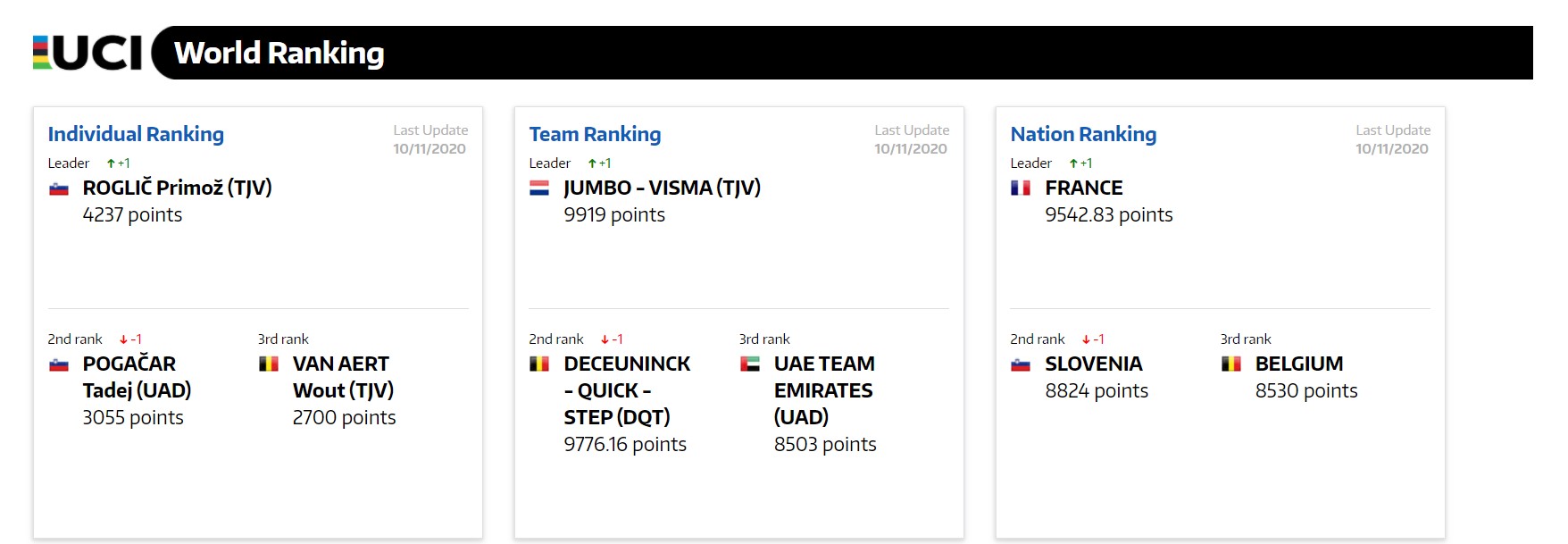Screen dimensions: 1568x544
Task: Click the UCI logo
Action: pyautogui.click(x=87, y=53)
